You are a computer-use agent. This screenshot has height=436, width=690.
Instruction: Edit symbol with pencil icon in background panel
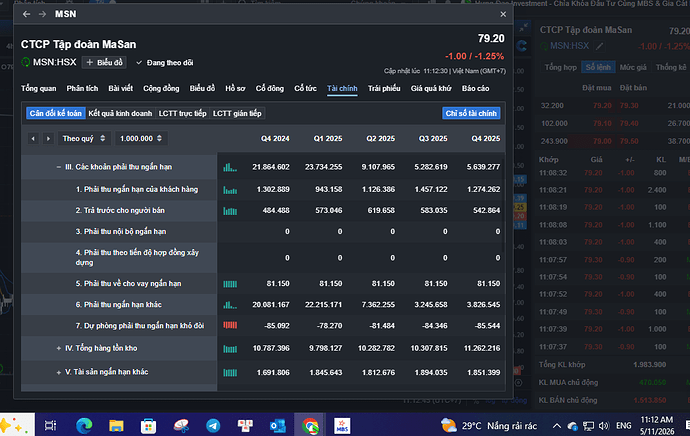point(599,46)
